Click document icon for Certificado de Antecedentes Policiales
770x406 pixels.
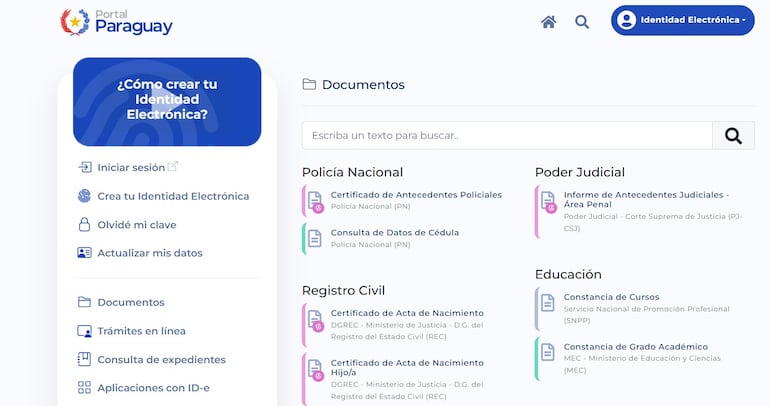315,202
